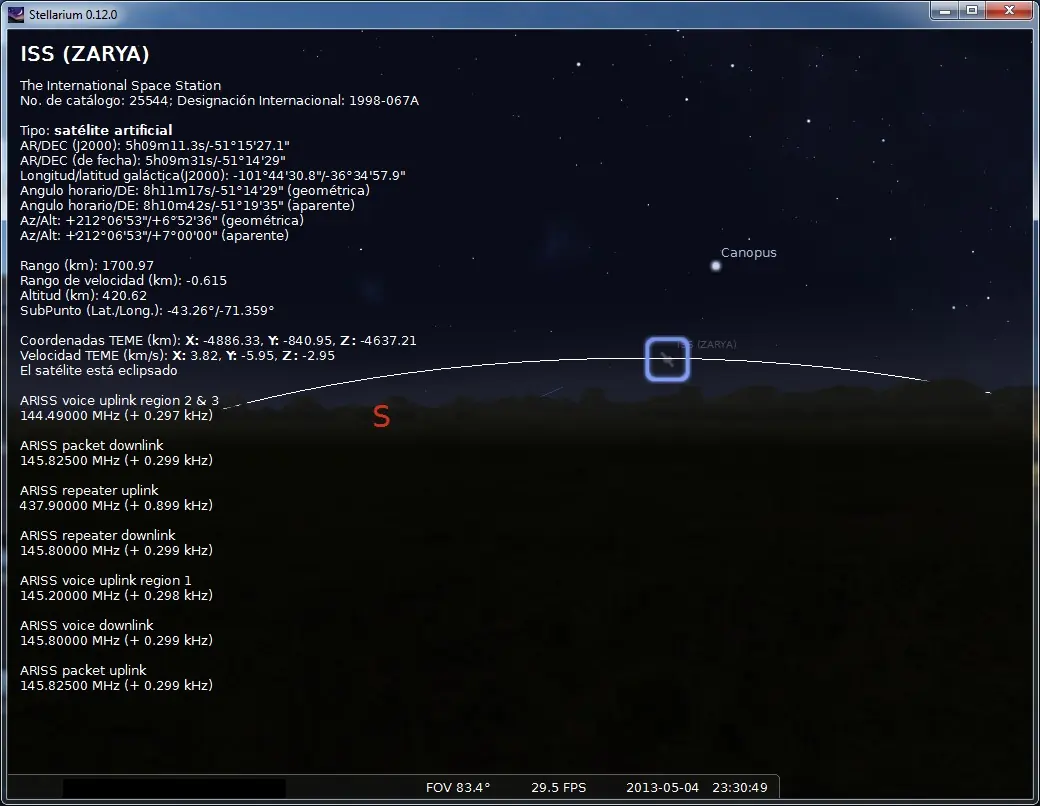Click 'El satélite está eclipsado' text

pos(99,370)
